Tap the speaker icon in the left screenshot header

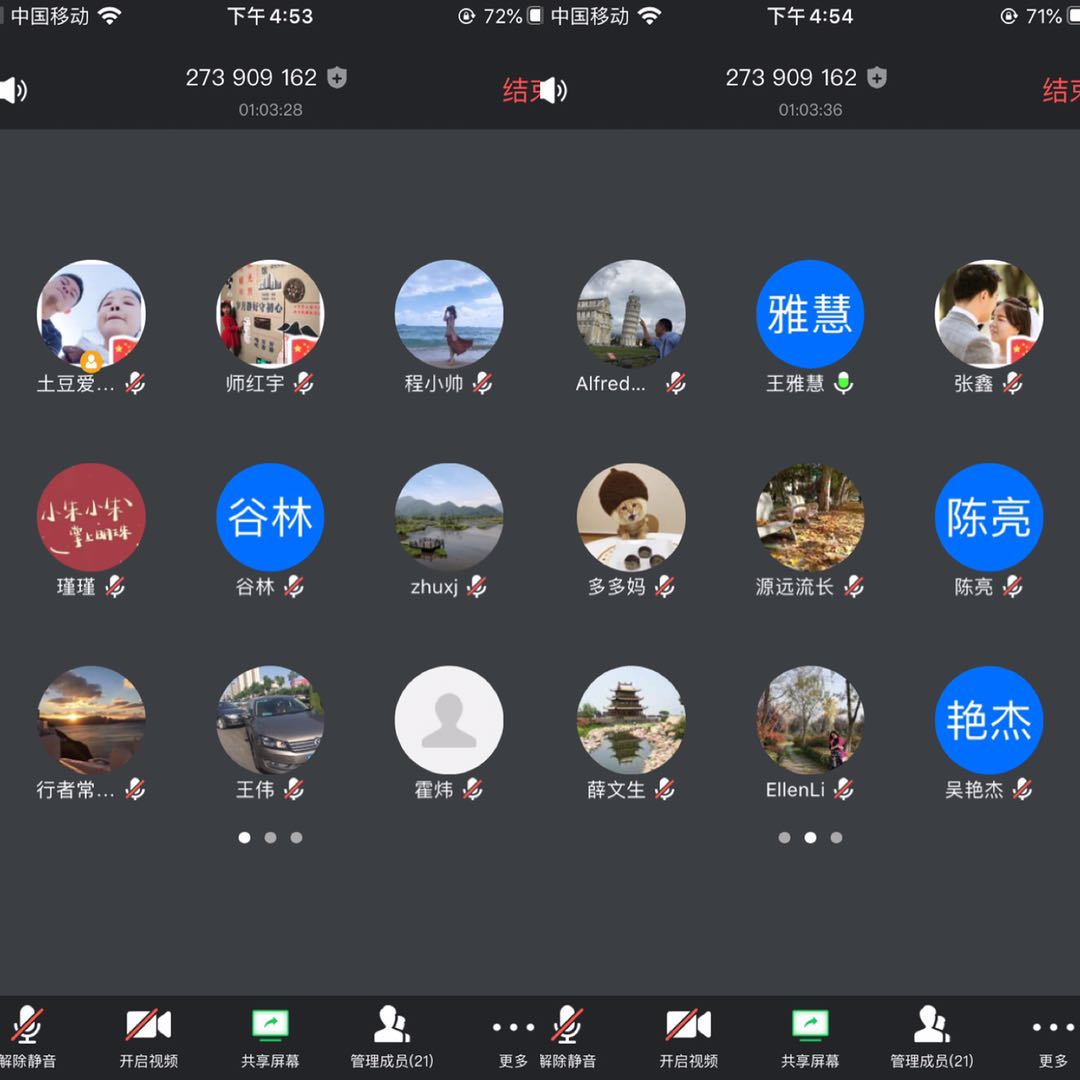pyautogui.click(x=14, y=91)
